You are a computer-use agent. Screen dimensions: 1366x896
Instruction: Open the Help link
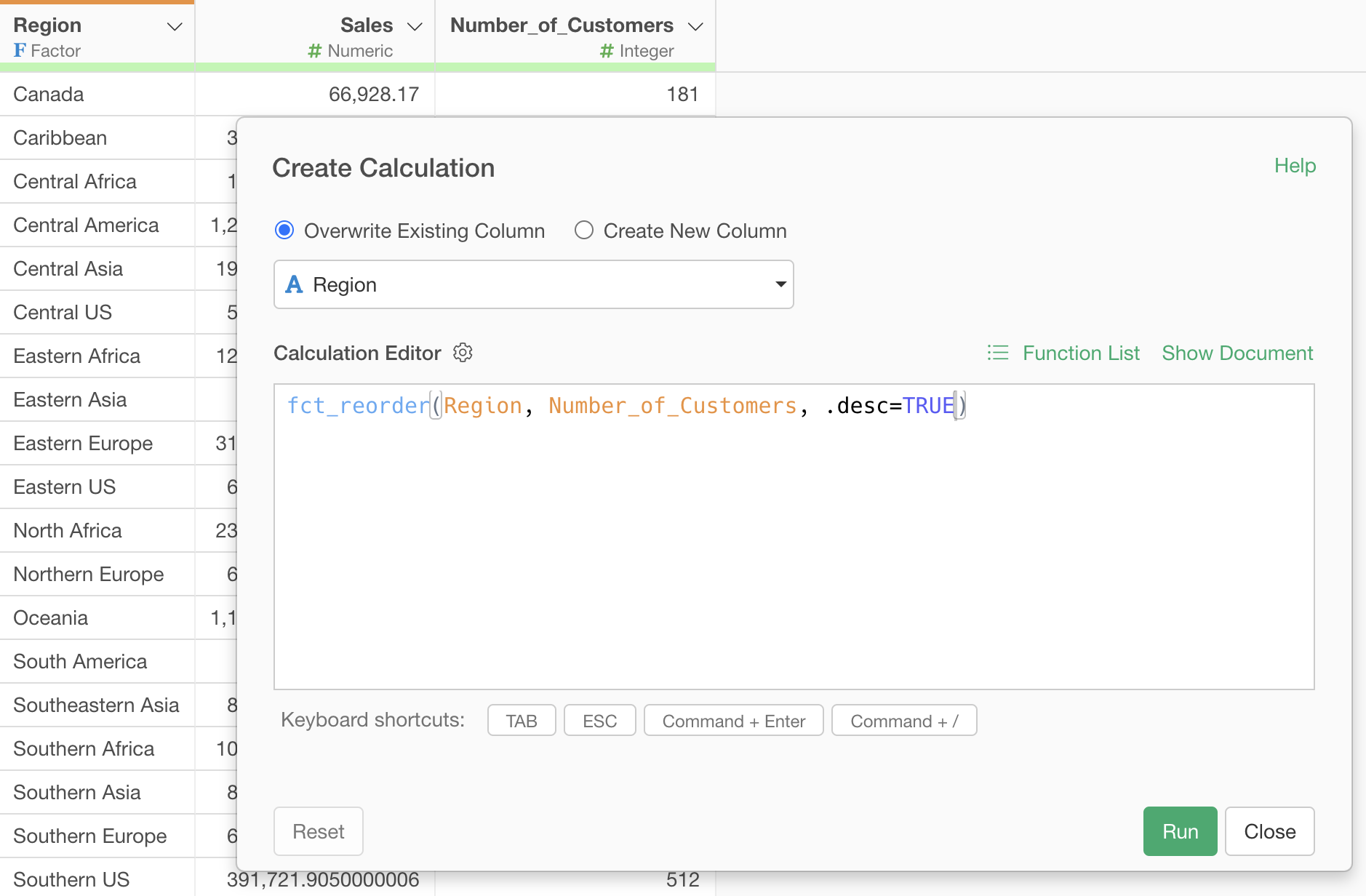[x=1295, y=166]
